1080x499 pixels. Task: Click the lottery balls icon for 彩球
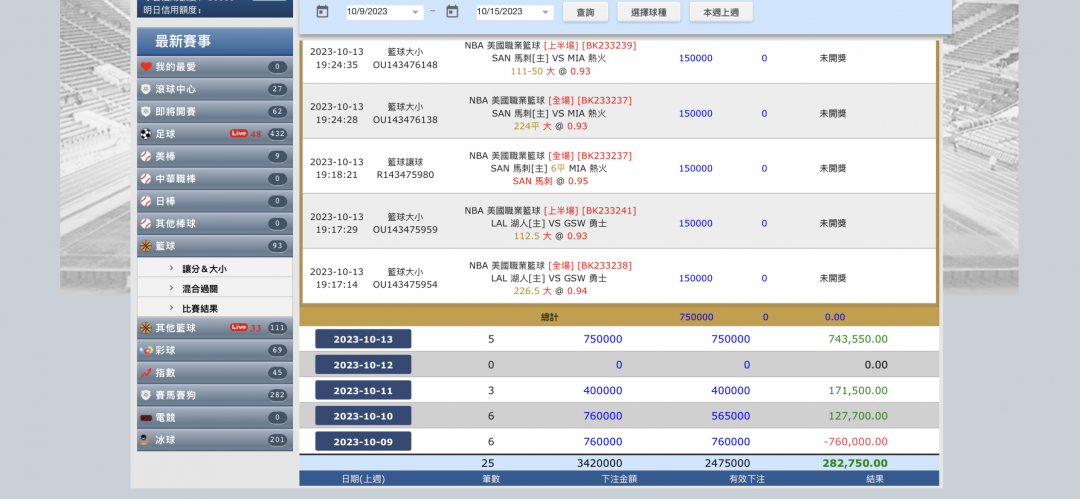coord(145,350)
